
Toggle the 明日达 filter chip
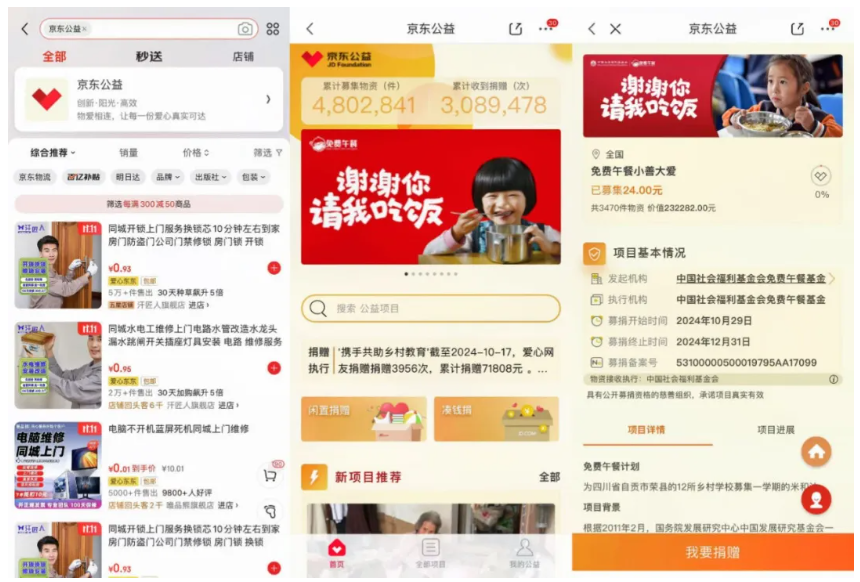[128, 177]
